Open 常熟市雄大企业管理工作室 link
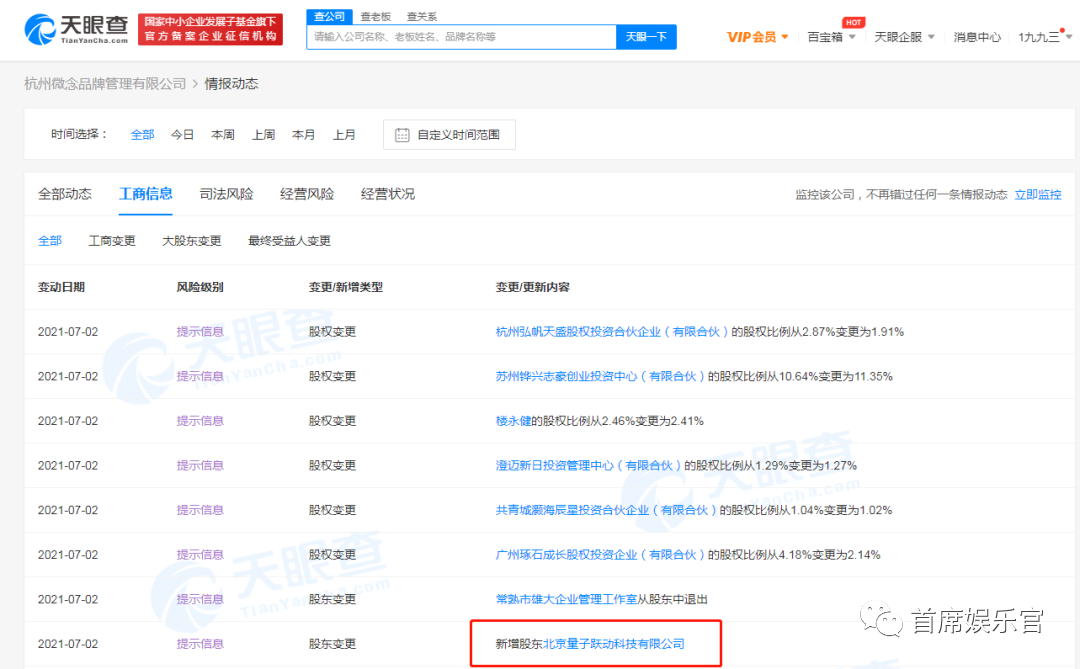This screenshot has height=669, width=1080. 566,599
